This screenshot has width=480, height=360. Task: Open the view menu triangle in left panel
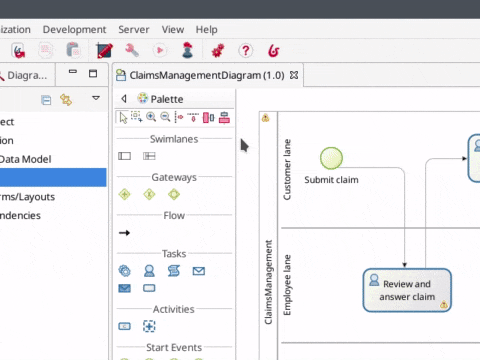[96, 98]
